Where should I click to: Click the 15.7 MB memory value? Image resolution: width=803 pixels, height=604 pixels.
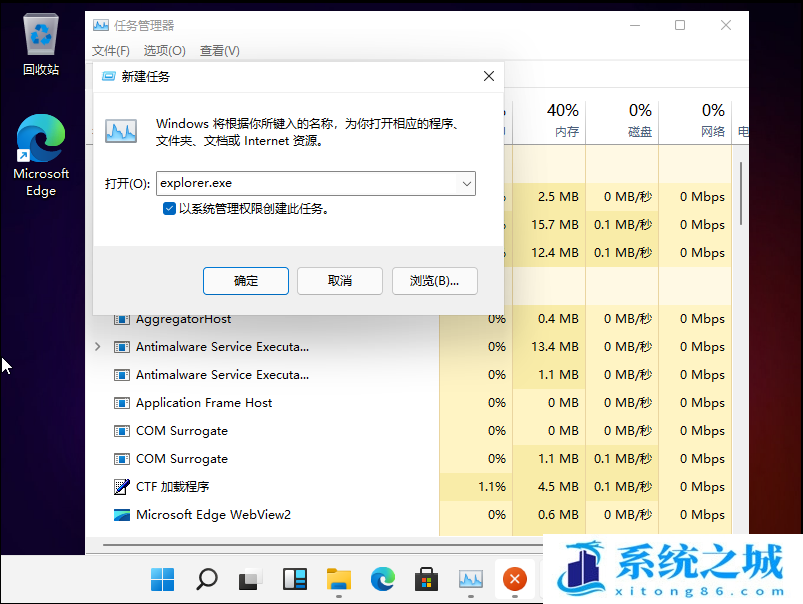pos(555,225)
